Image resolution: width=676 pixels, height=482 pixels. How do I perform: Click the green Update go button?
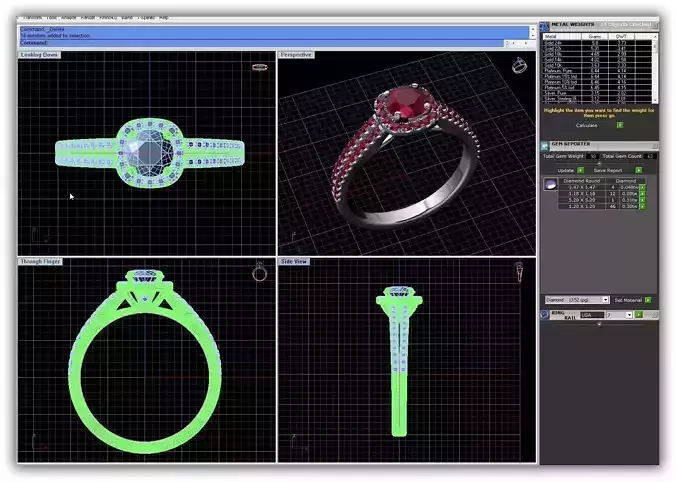pyautogui.click(x=580, y=170)
